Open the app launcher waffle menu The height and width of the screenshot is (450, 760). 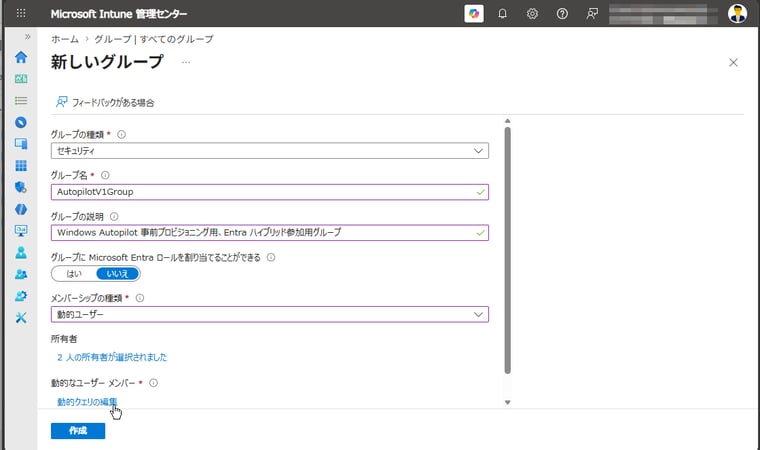click(x=21, y=14)
